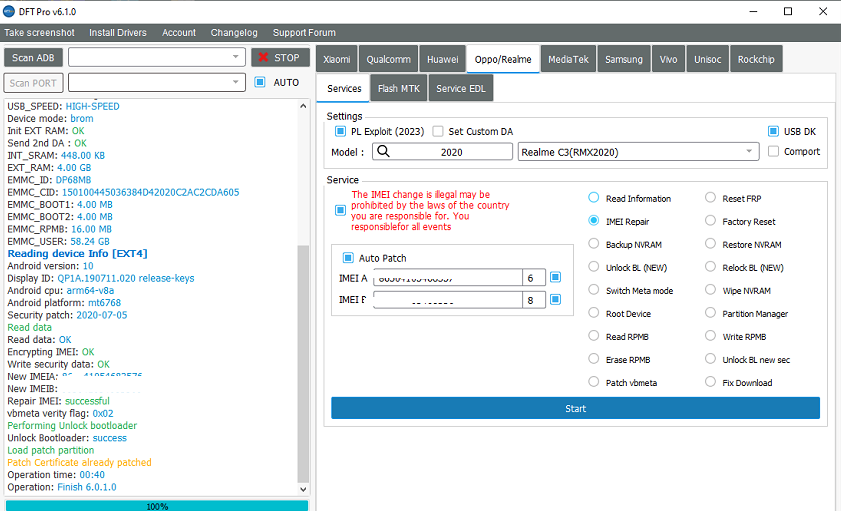Viewport: 841px width, 511px height.
Task: Switch to the Unisoc tab
Action: [707, 59]
